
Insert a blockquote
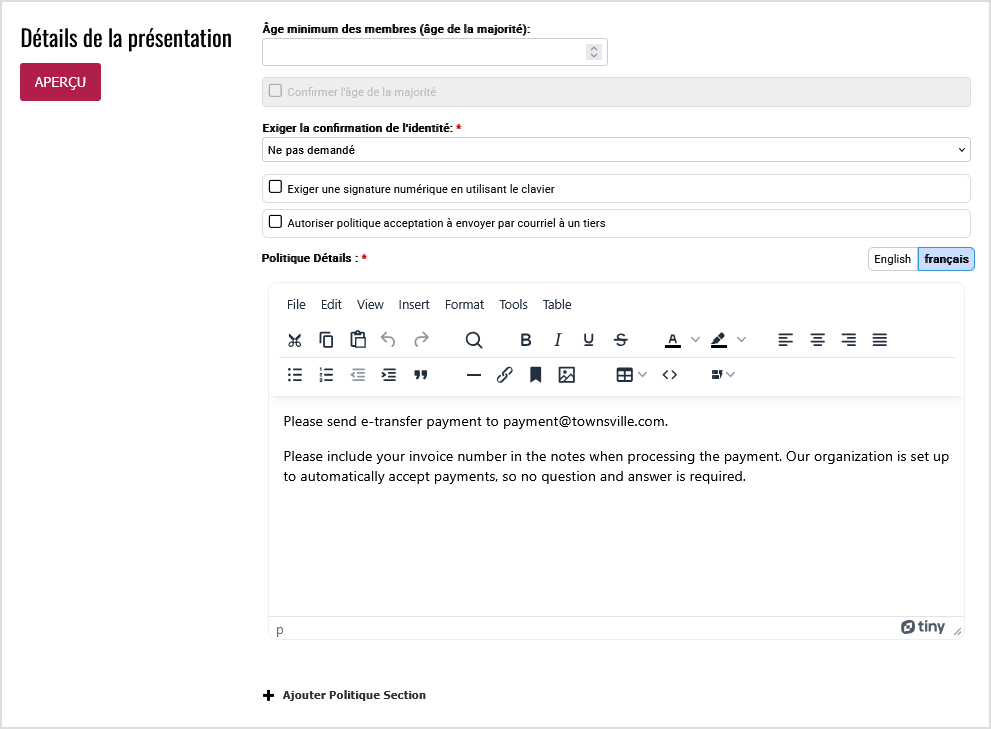pos(421,375)
